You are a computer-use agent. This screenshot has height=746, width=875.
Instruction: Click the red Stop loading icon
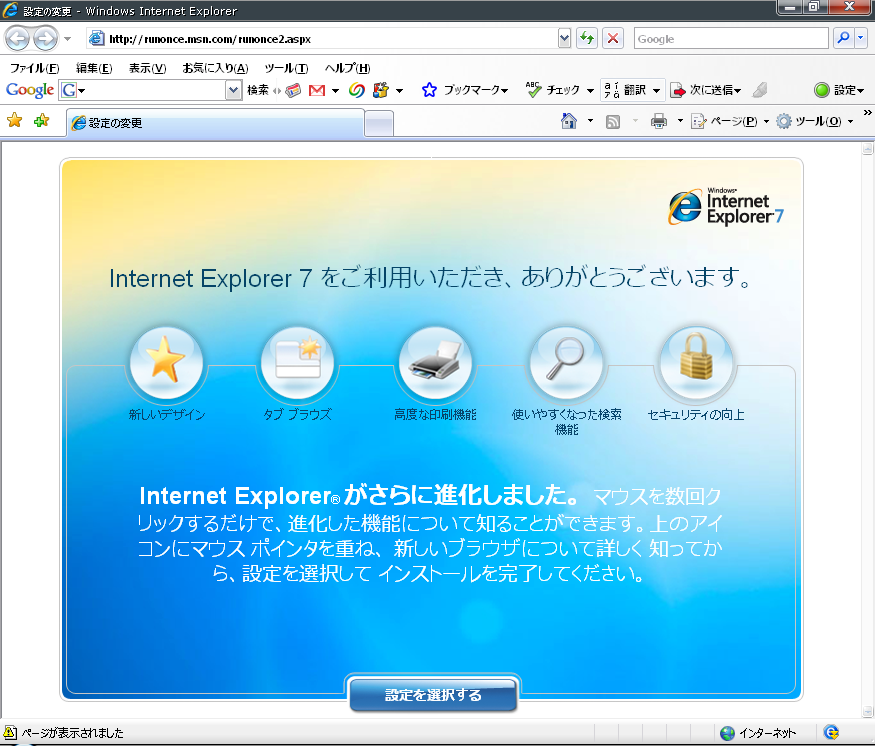(x=613, y=39)
